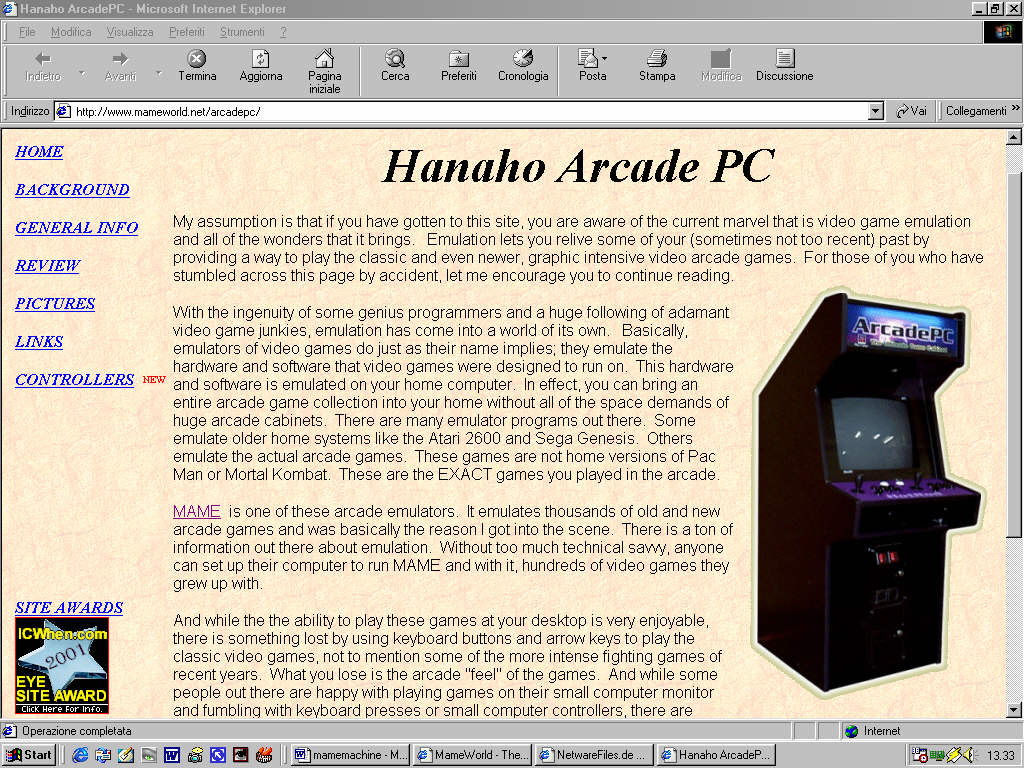This screenshot has width=1024, height=768.
Task: Switch to NetwareFiles.de taskbar window
Action: 594,755
